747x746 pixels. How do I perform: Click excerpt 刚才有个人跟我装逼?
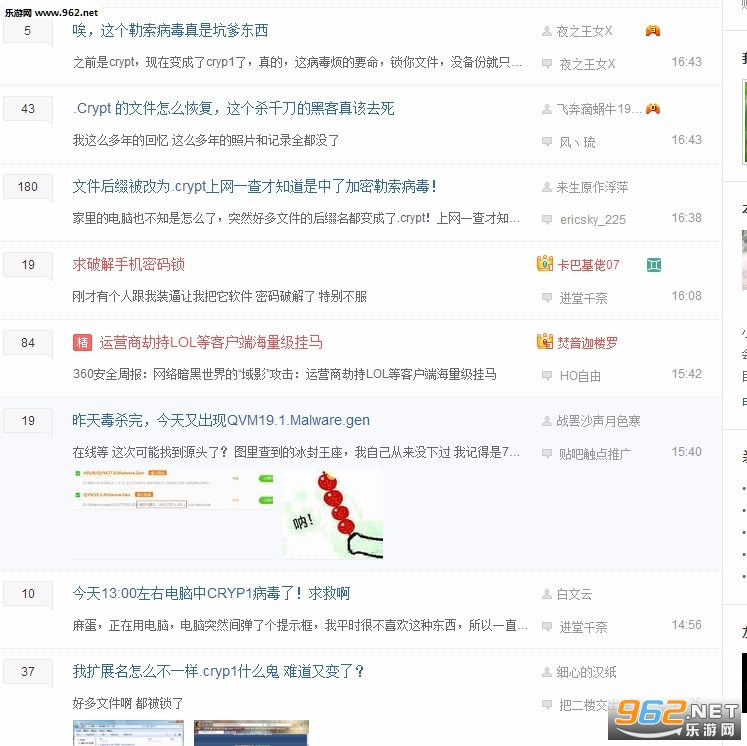coord(220,296)
